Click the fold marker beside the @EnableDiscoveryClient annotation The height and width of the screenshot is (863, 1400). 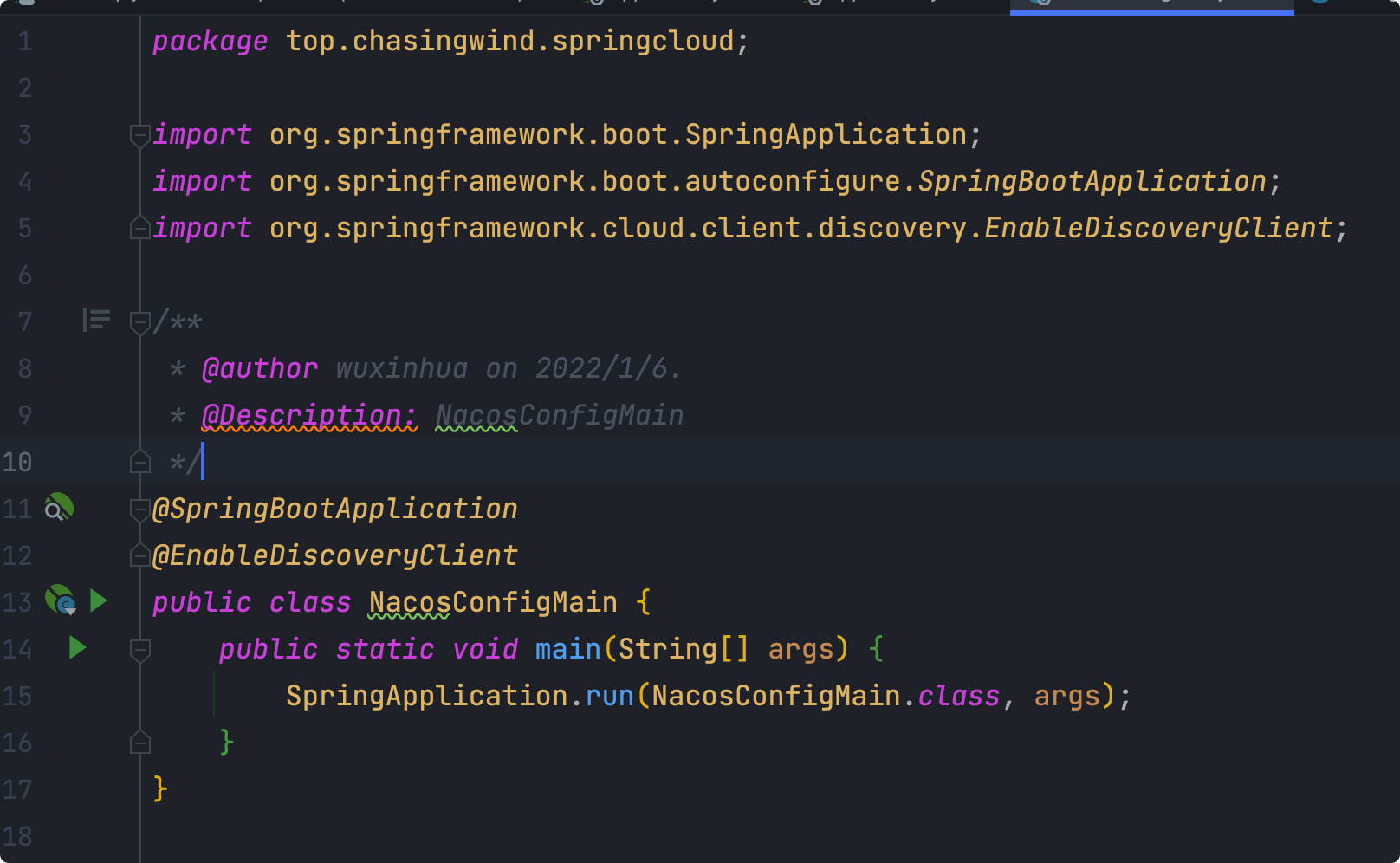(139, 555)
